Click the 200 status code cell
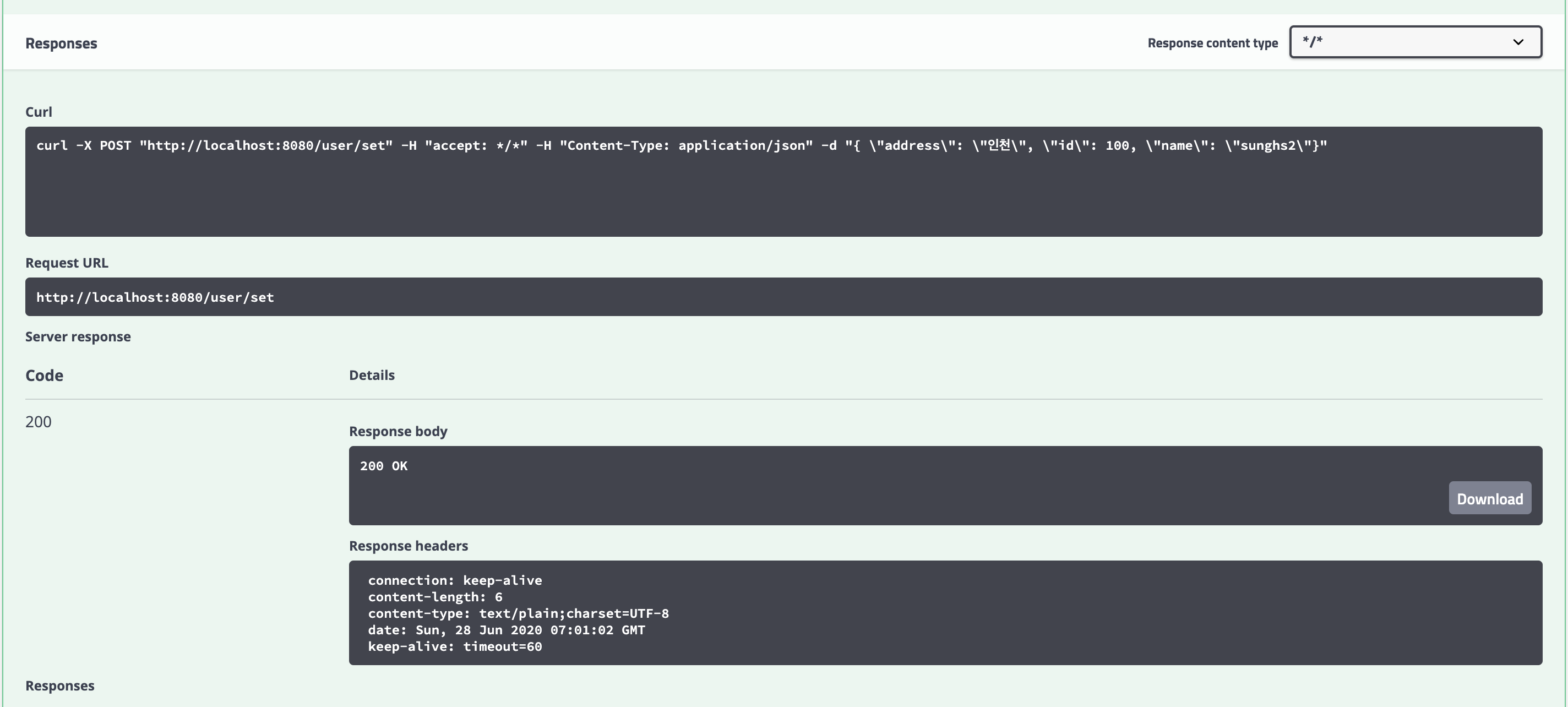This screenshot has width=1568, height=707. [39, 421]
